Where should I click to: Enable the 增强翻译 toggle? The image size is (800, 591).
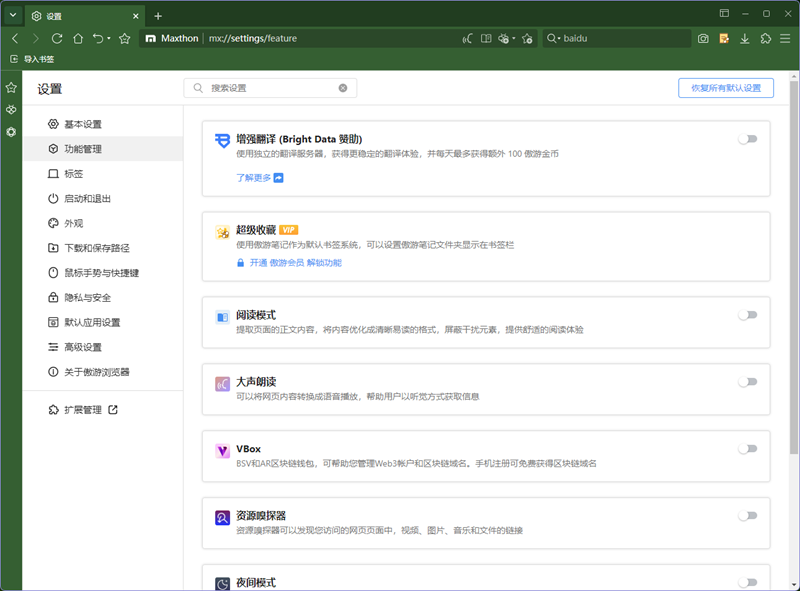coord(747,139)
